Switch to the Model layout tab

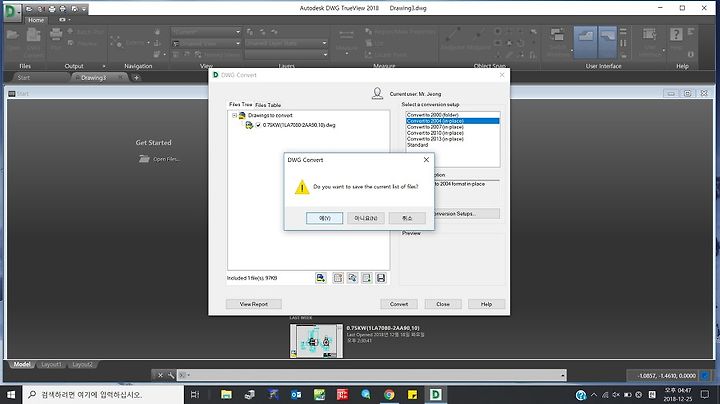[22, 365]
